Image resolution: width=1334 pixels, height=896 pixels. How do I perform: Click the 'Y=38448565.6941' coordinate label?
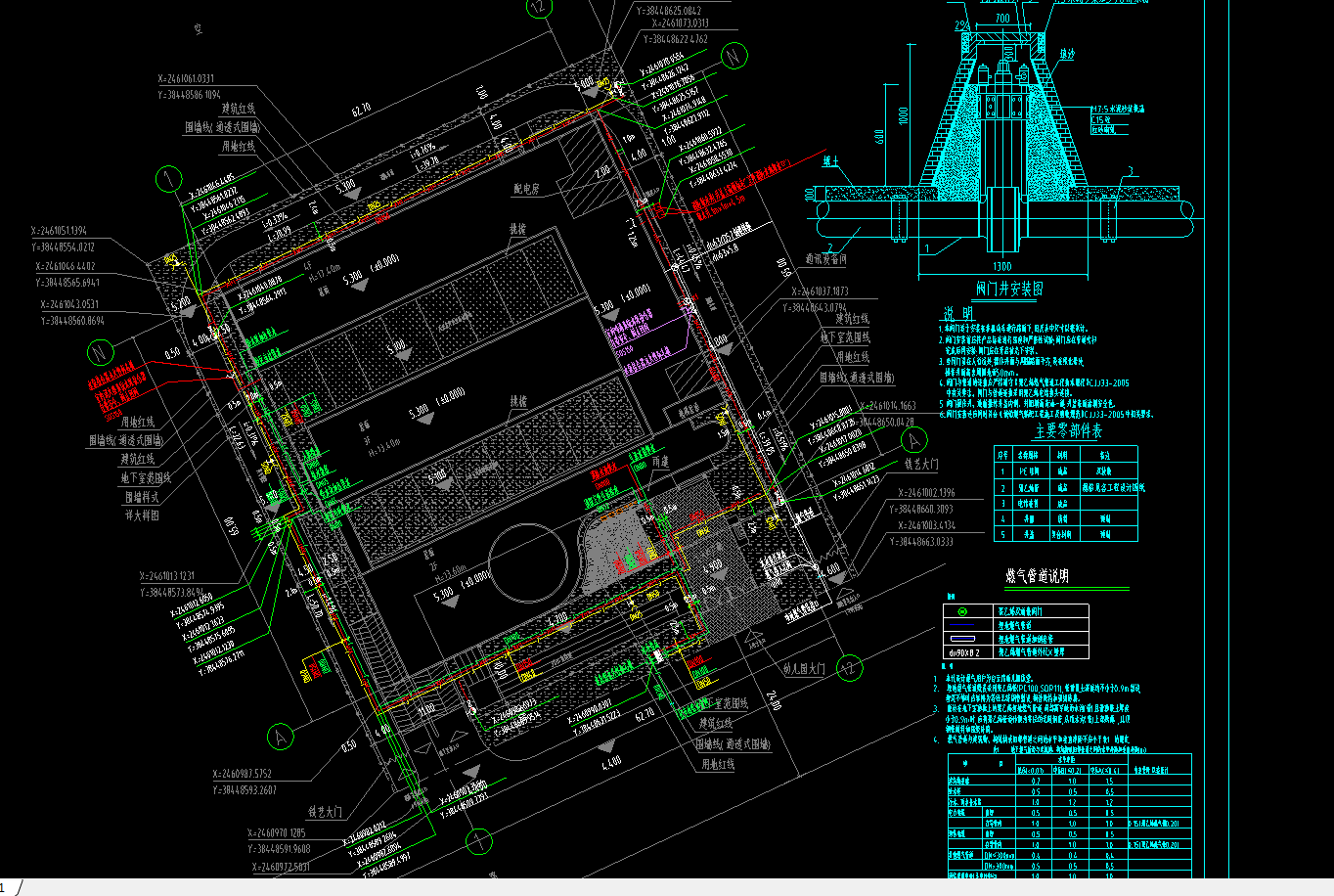[67, 282]
